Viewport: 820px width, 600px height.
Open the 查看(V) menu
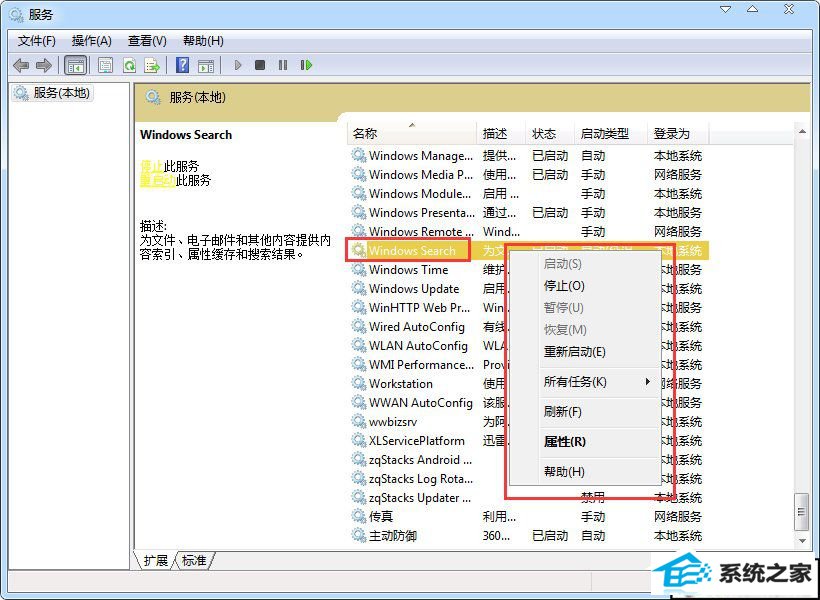(x=147, y=41)
